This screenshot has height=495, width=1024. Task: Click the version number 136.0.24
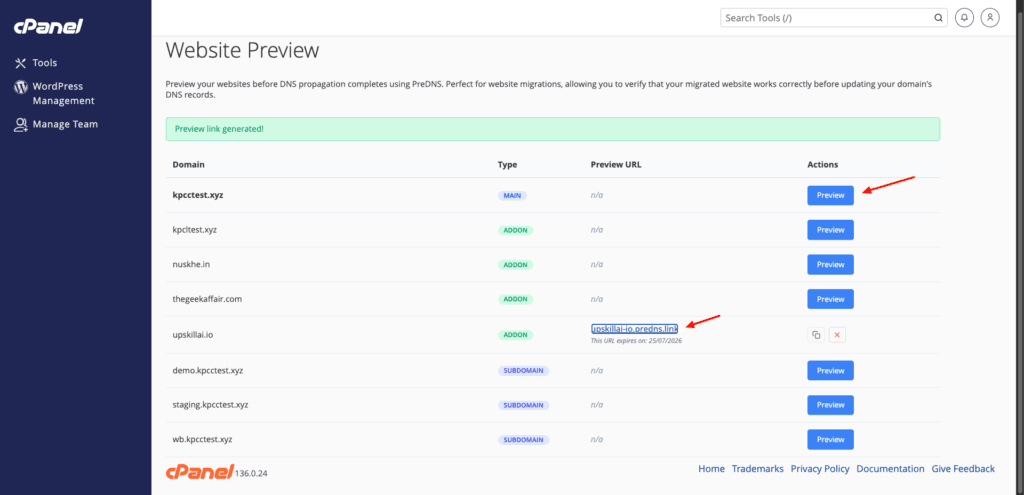click(x=251, y=473)
